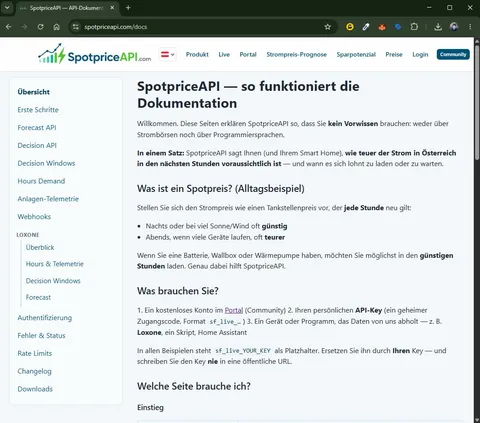Go back to the previous page
480x423 pixels.
click(9, 27)
